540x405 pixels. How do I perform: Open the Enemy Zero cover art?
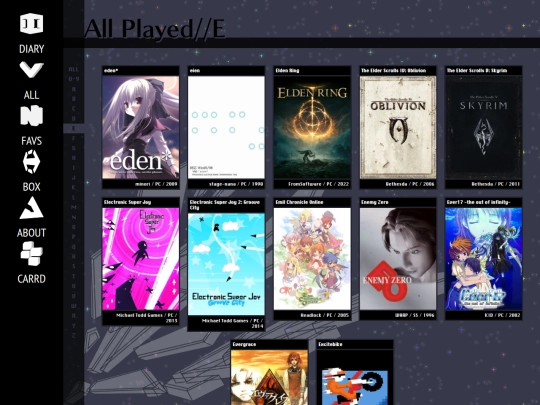pos(398,259)
